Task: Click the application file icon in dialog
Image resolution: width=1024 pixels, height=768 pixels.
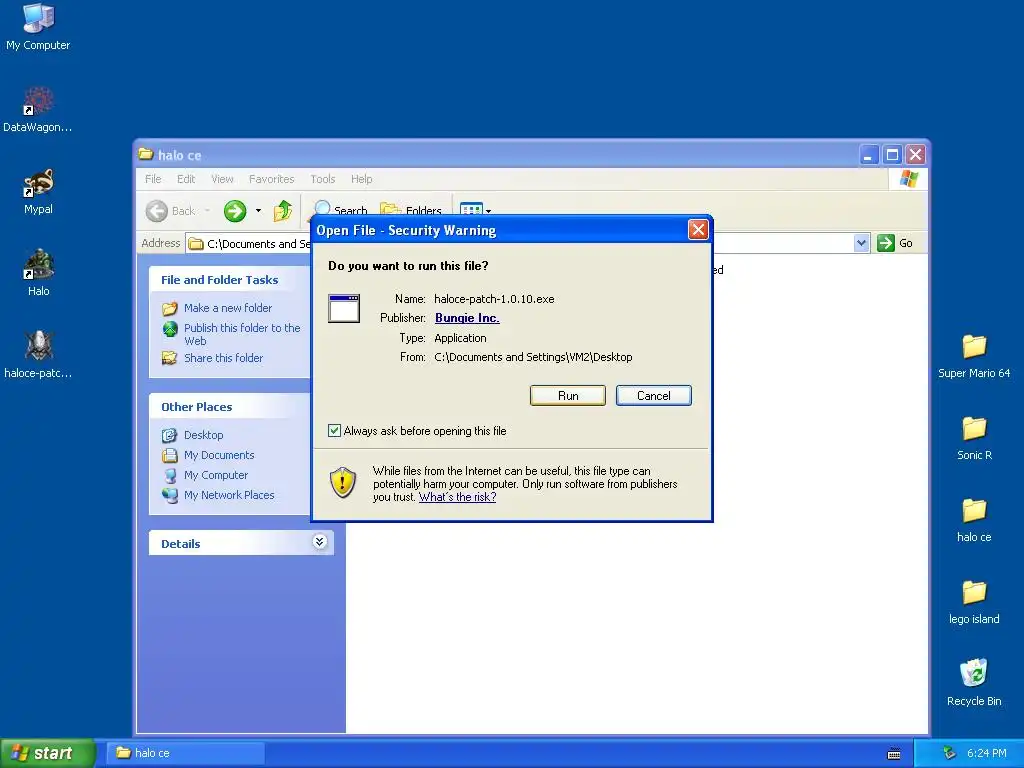Action: click(x=344, y=309)
